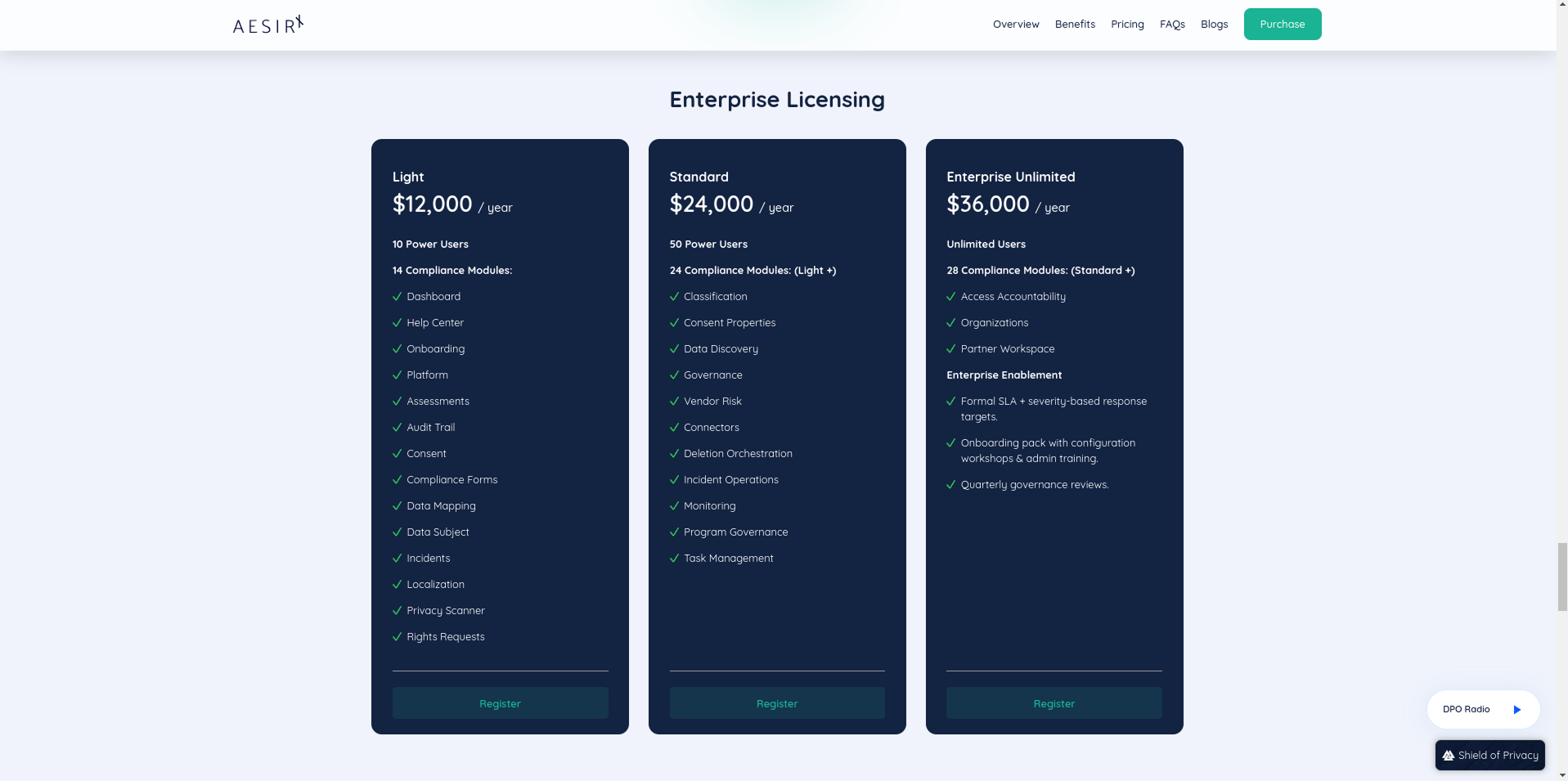Click the checkmark beside Task Management

click(x=675, y=559)
